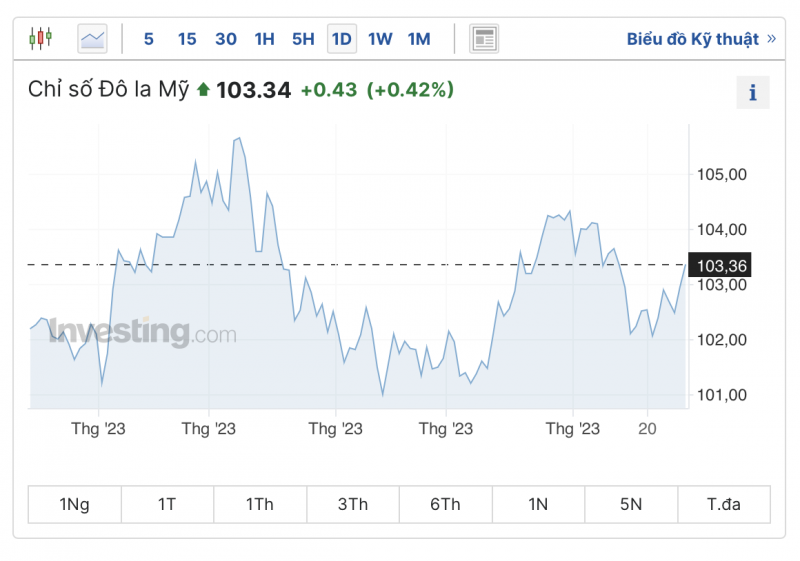
Task: Select the 1Th time range tab
Action: [x=260, y=504]
